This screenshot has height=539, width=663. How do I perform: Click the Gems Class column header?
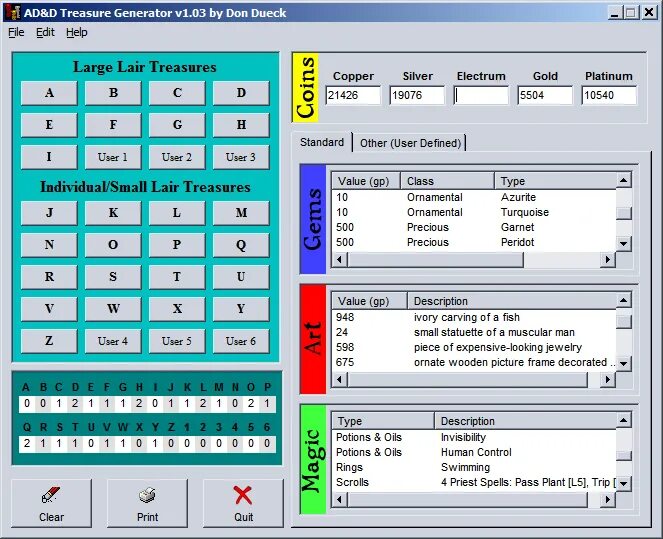(x=447, y=181)
